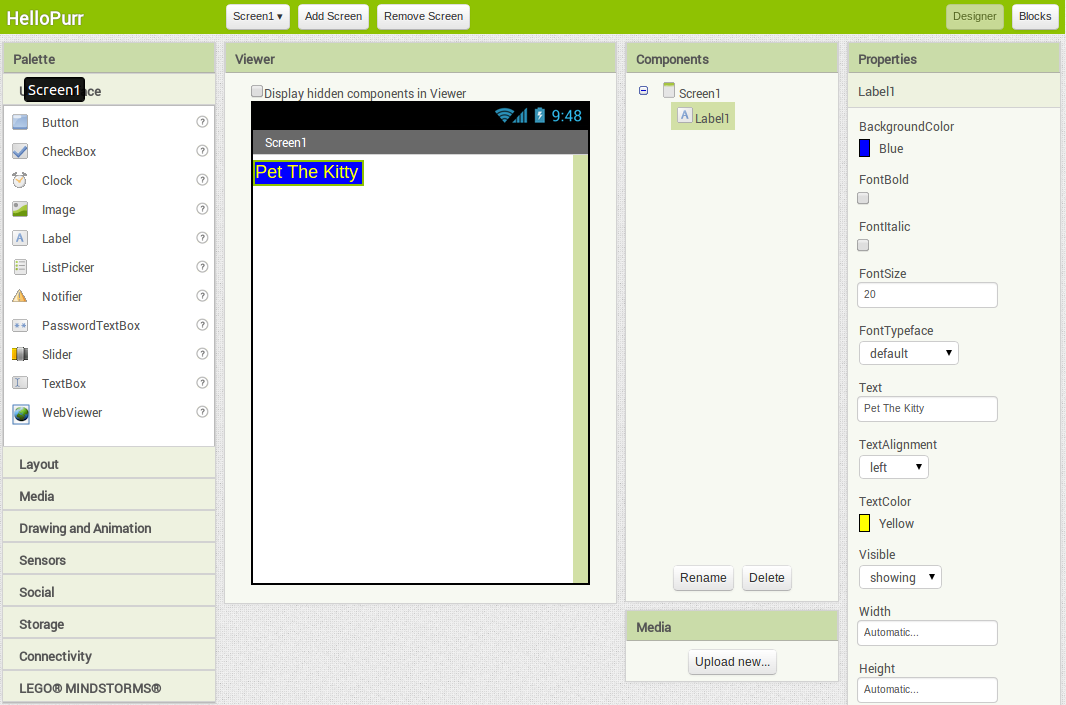The image size is (1066, 705).
Task: Click the Clock component icon
Action: (x=20, y=180)
